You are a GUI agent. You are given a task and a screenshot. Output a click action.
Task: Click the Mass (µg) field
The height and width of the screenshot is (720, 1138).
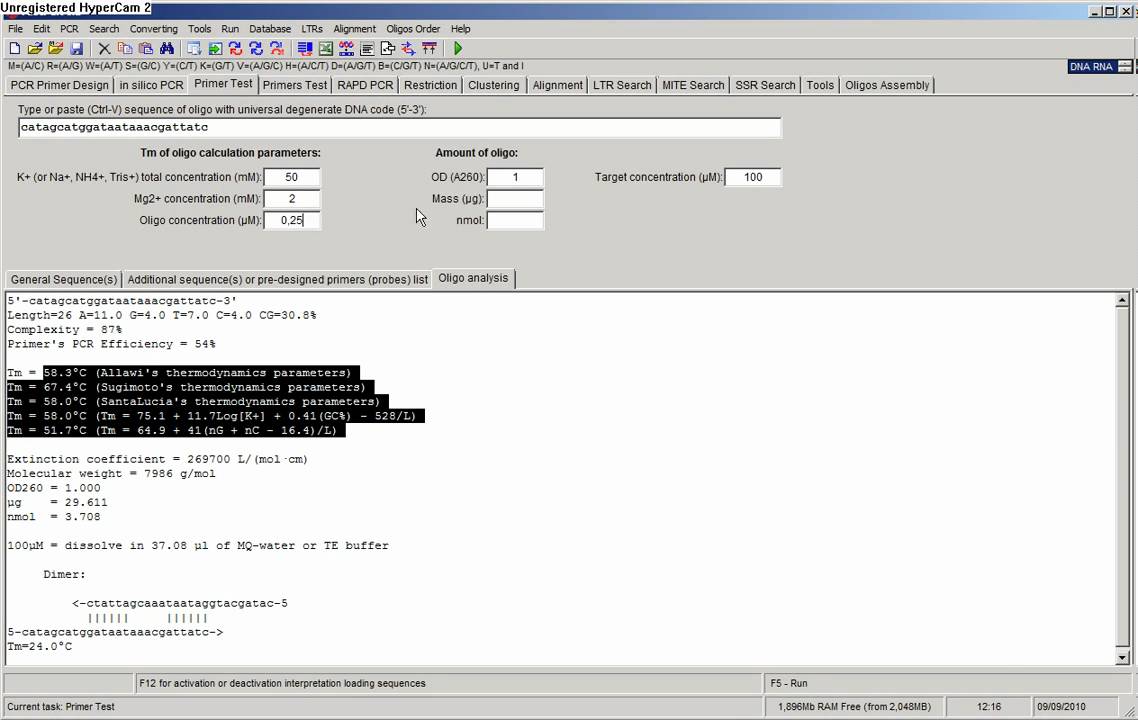tap(515, 199)
